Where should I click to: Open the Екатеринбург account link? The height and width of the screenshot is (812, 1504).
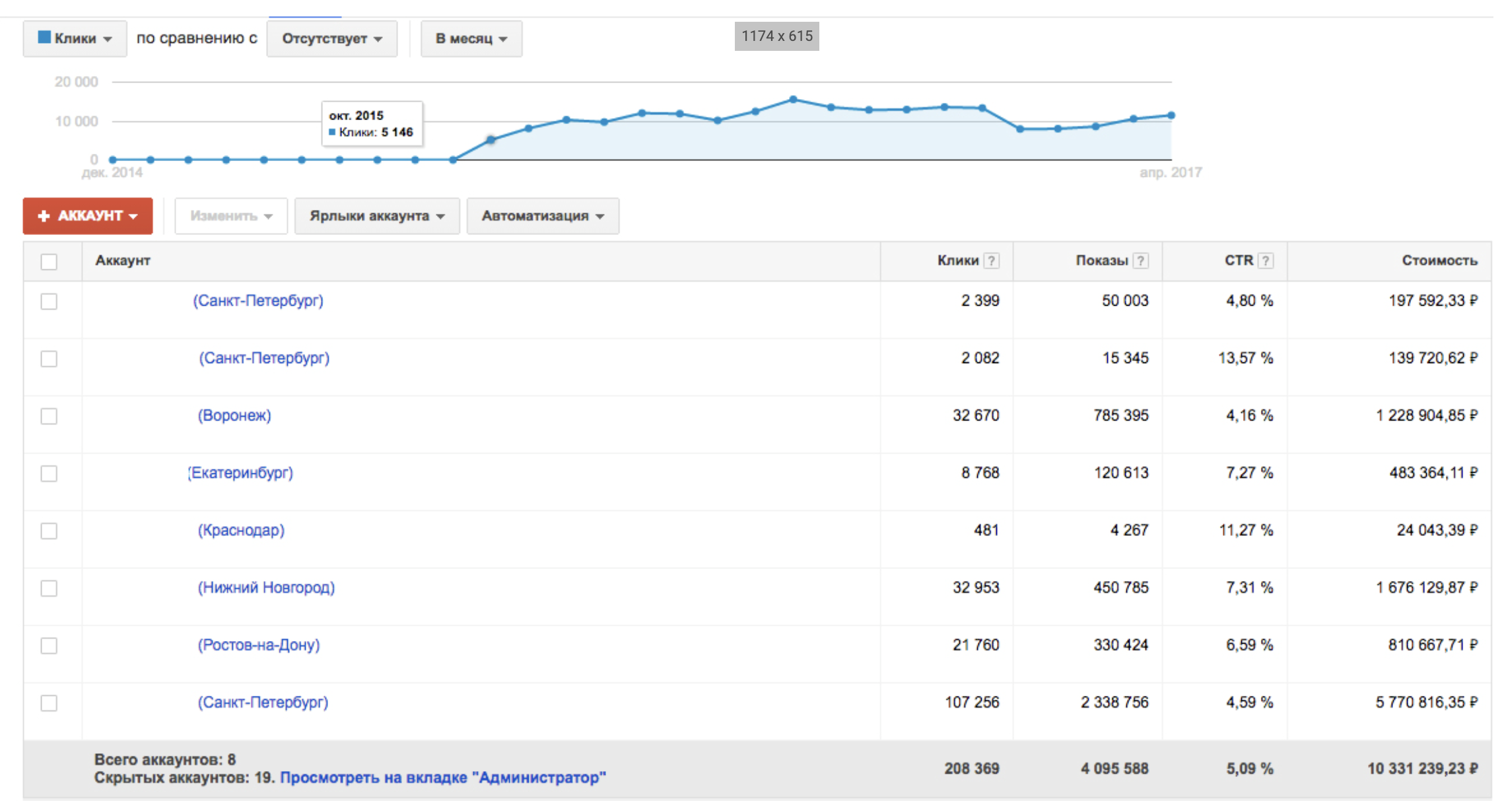click(240, 473)
